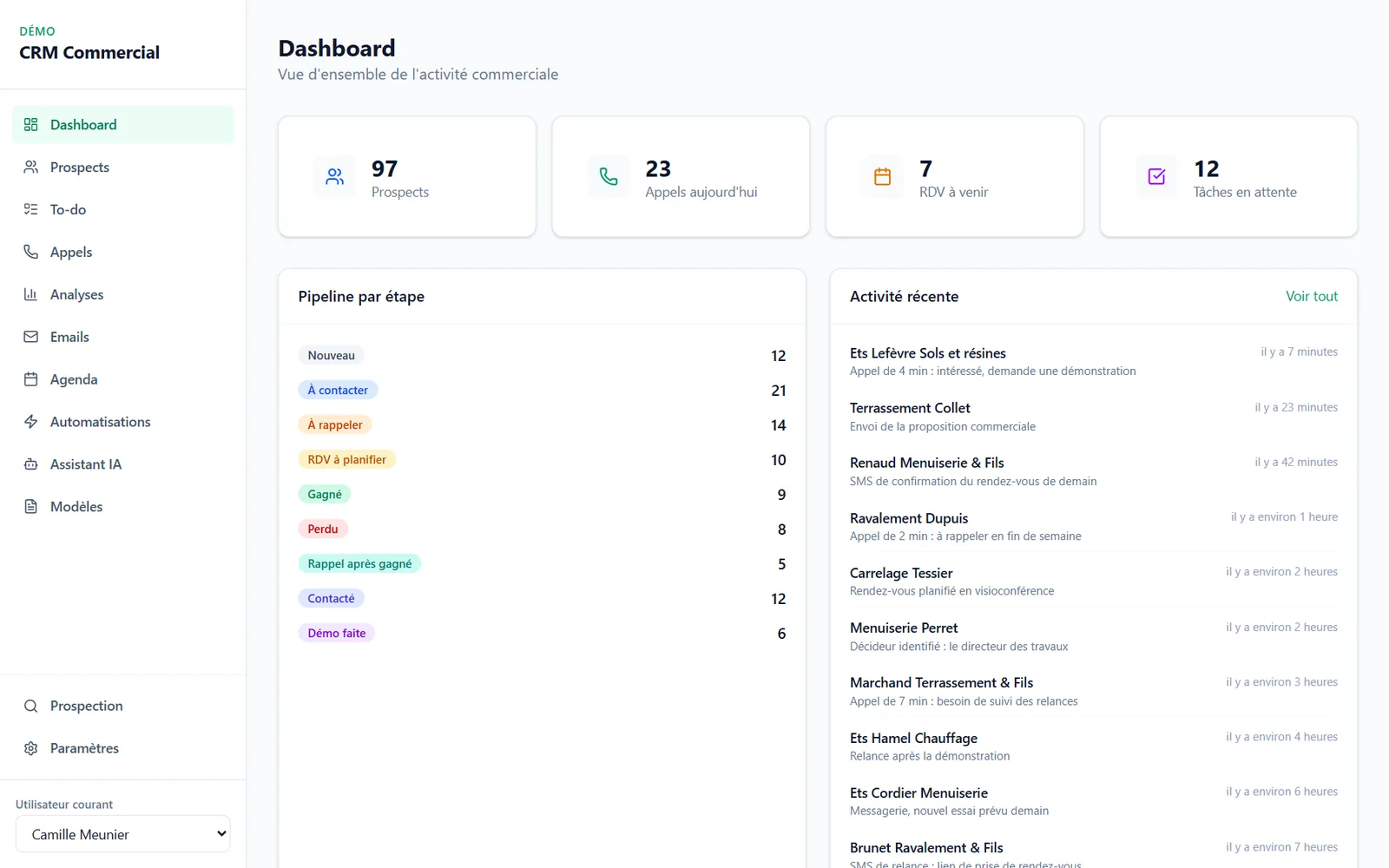This screenshot has height=868, width=1389.
Task: Click the Prospects people icon in sidebar
Action: tap(31, 167)
